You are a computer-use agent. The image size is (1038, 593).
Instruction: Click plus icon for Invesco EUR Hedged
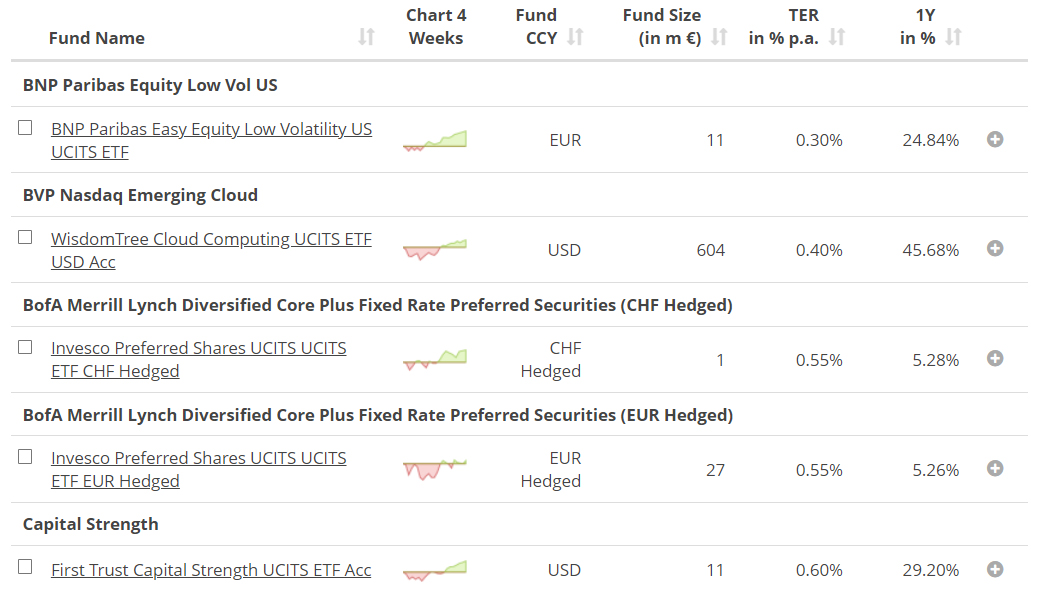(995, 469)
